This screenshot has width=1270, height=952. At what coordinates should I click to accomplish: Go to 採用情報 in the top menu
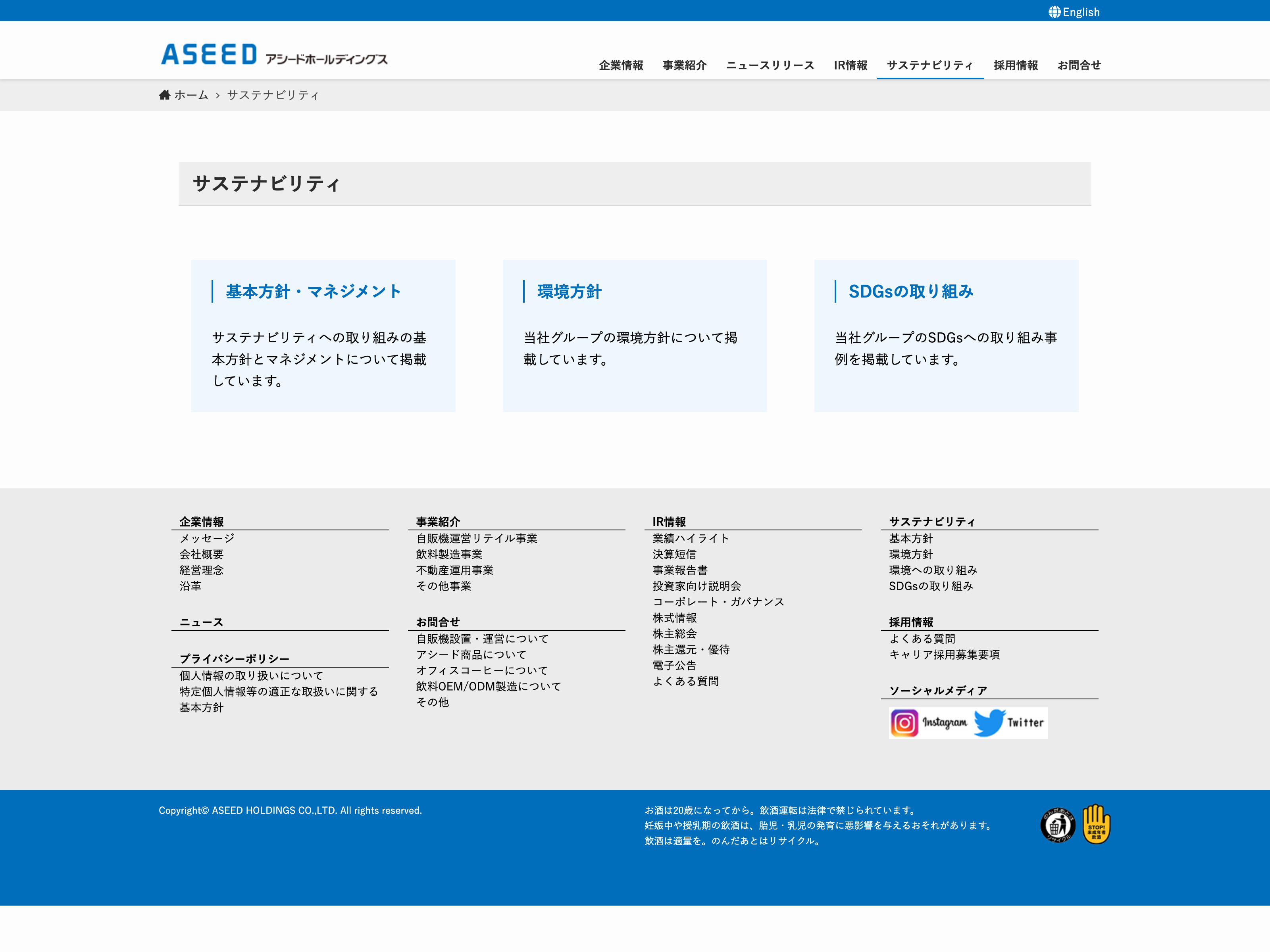(x=1016, y=65)
